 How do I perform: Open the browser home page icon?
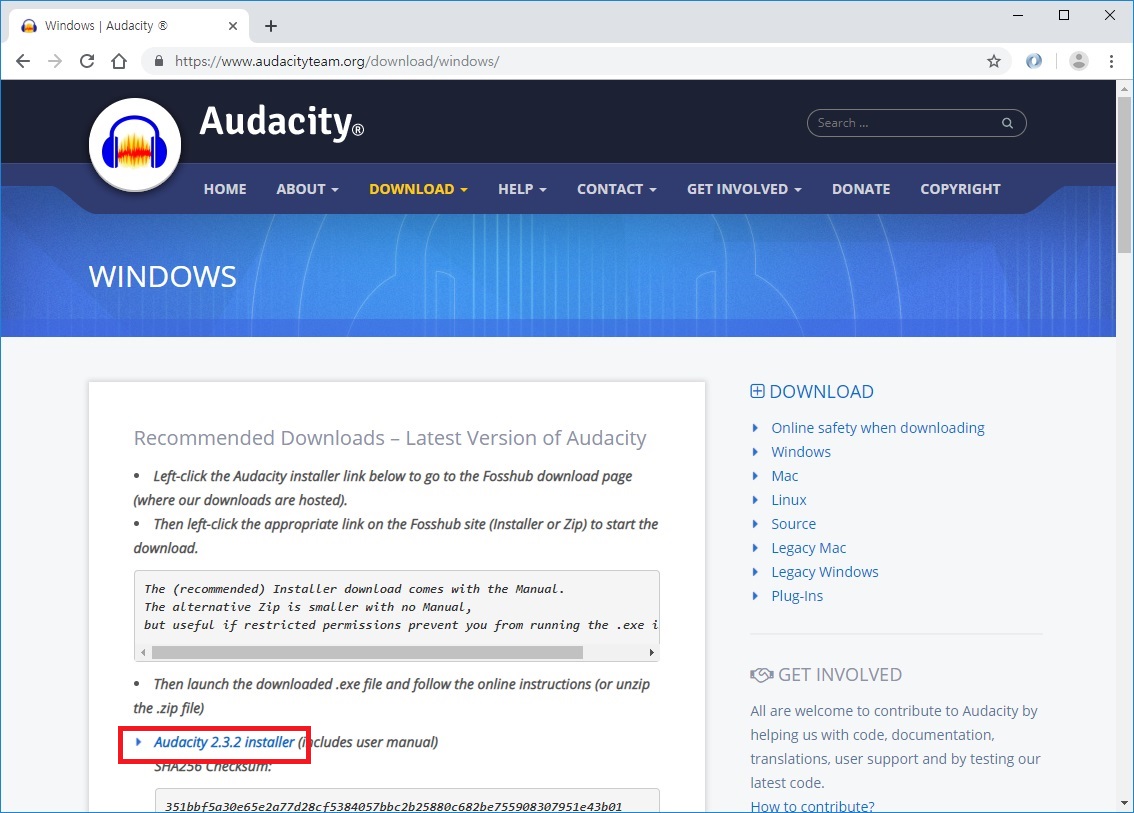point(119,61)
